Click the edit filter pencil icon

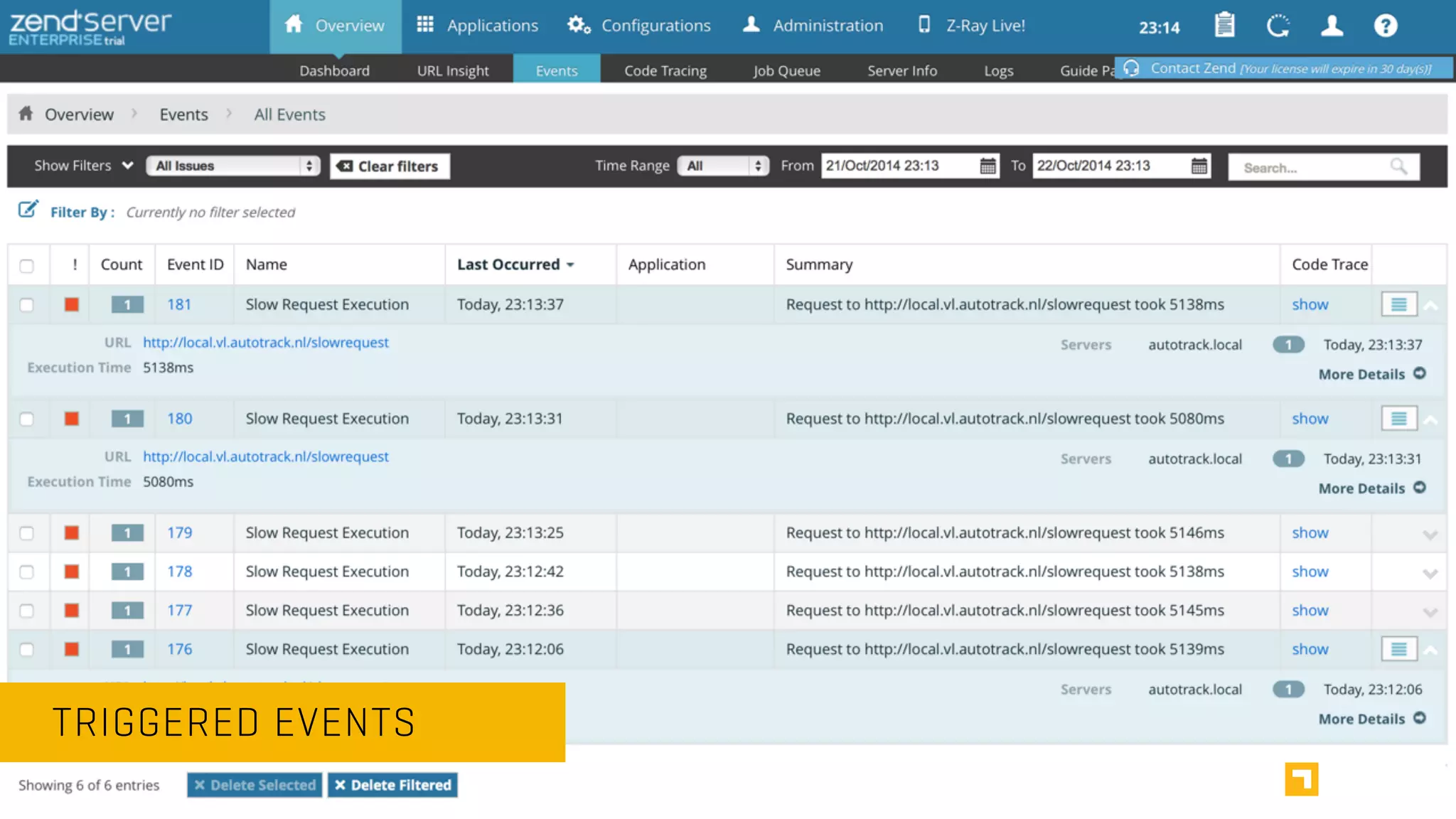click(x=28, y=210)
